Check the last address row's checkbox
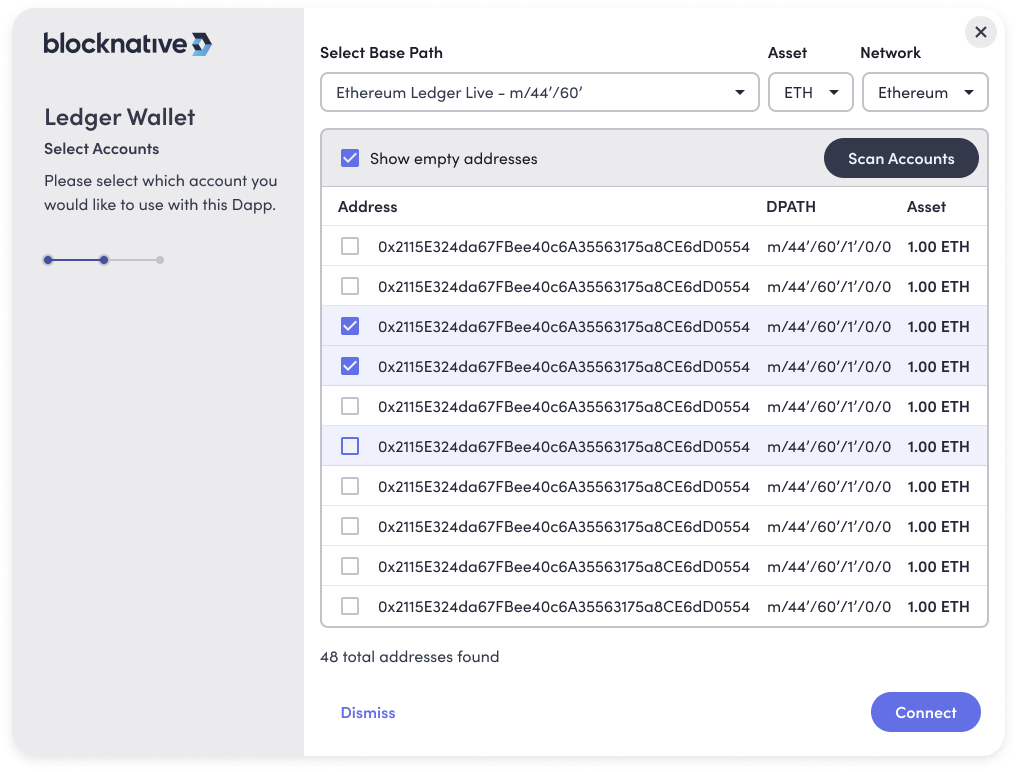Image resolution: width=1017 pixels, height=772 pixels. 350,607
